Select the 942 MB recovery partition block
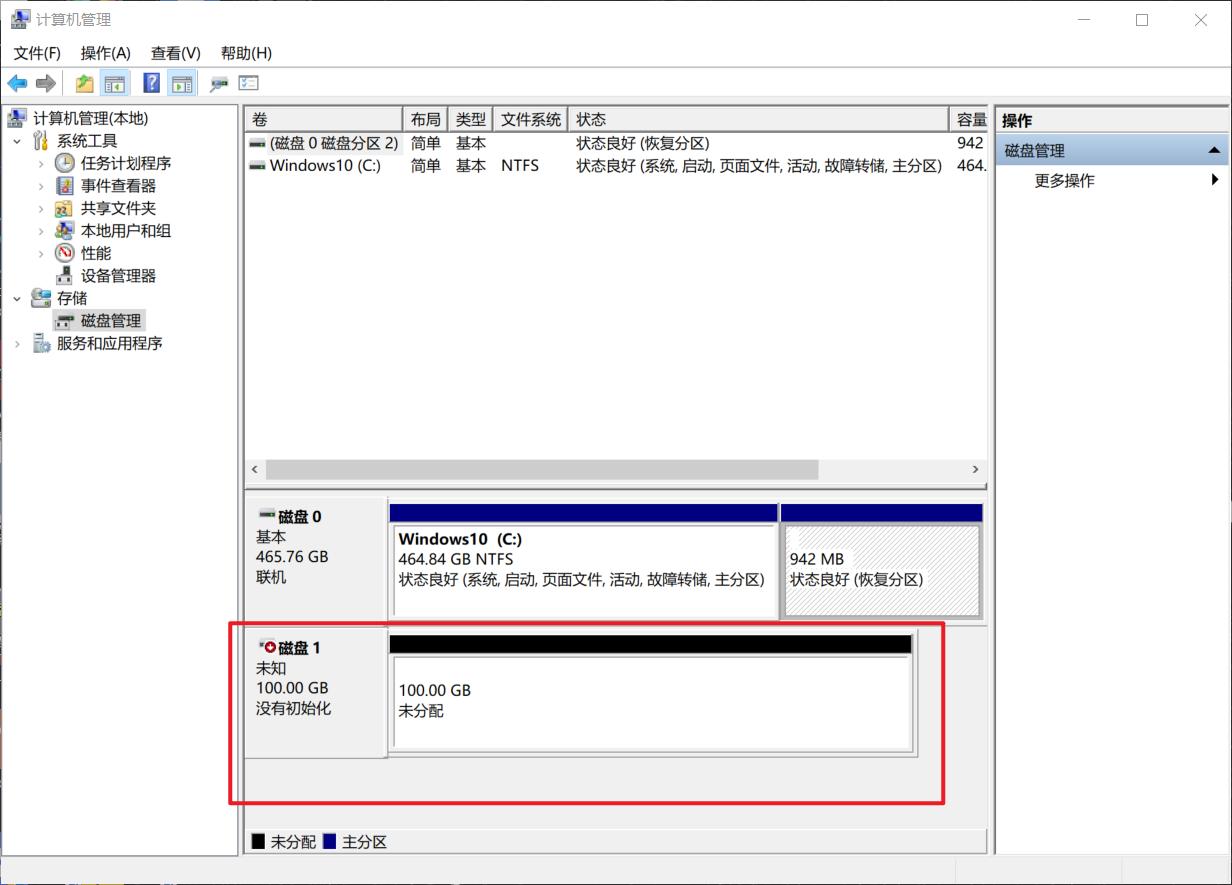This screenshot has width=1232, height=885. pos(881,569)
